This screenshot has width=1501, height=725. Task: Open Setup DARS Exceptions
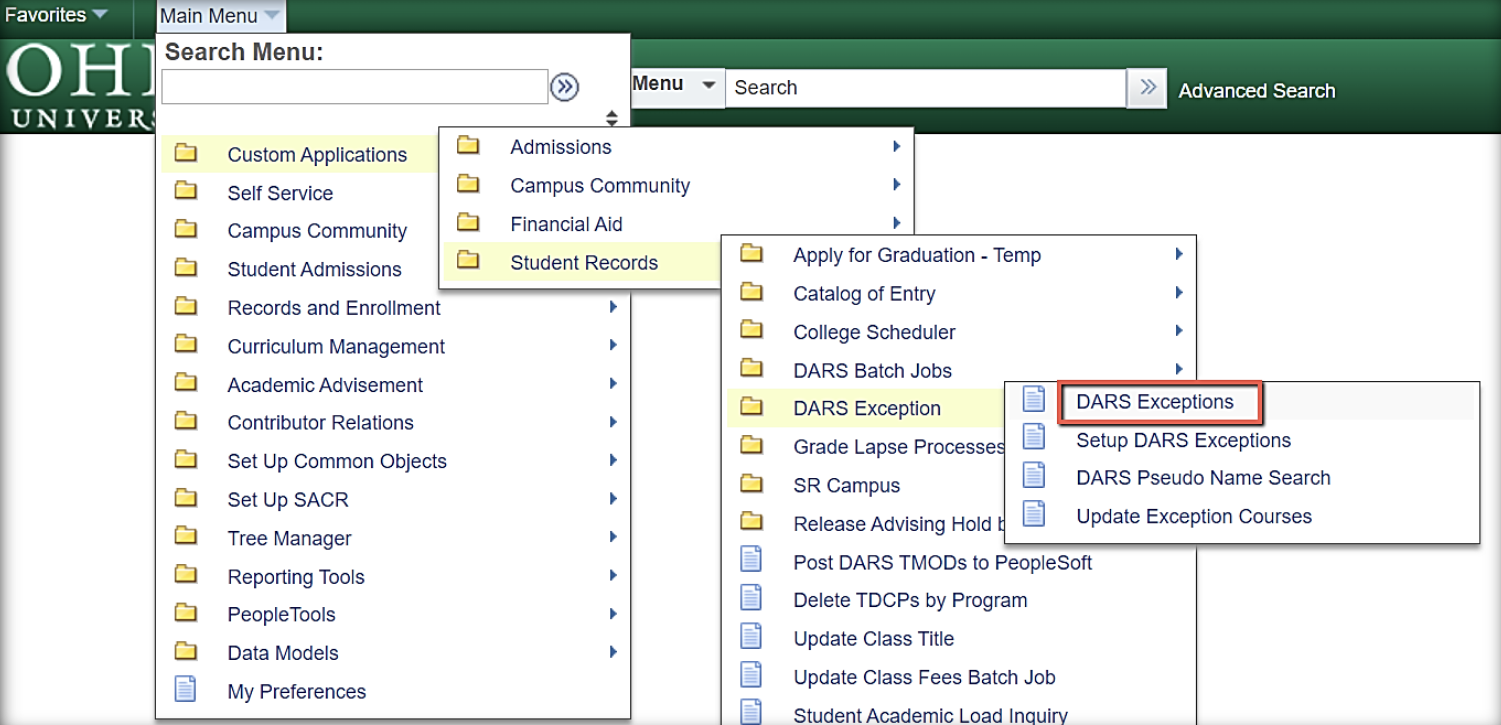(x=1183, y=440)
